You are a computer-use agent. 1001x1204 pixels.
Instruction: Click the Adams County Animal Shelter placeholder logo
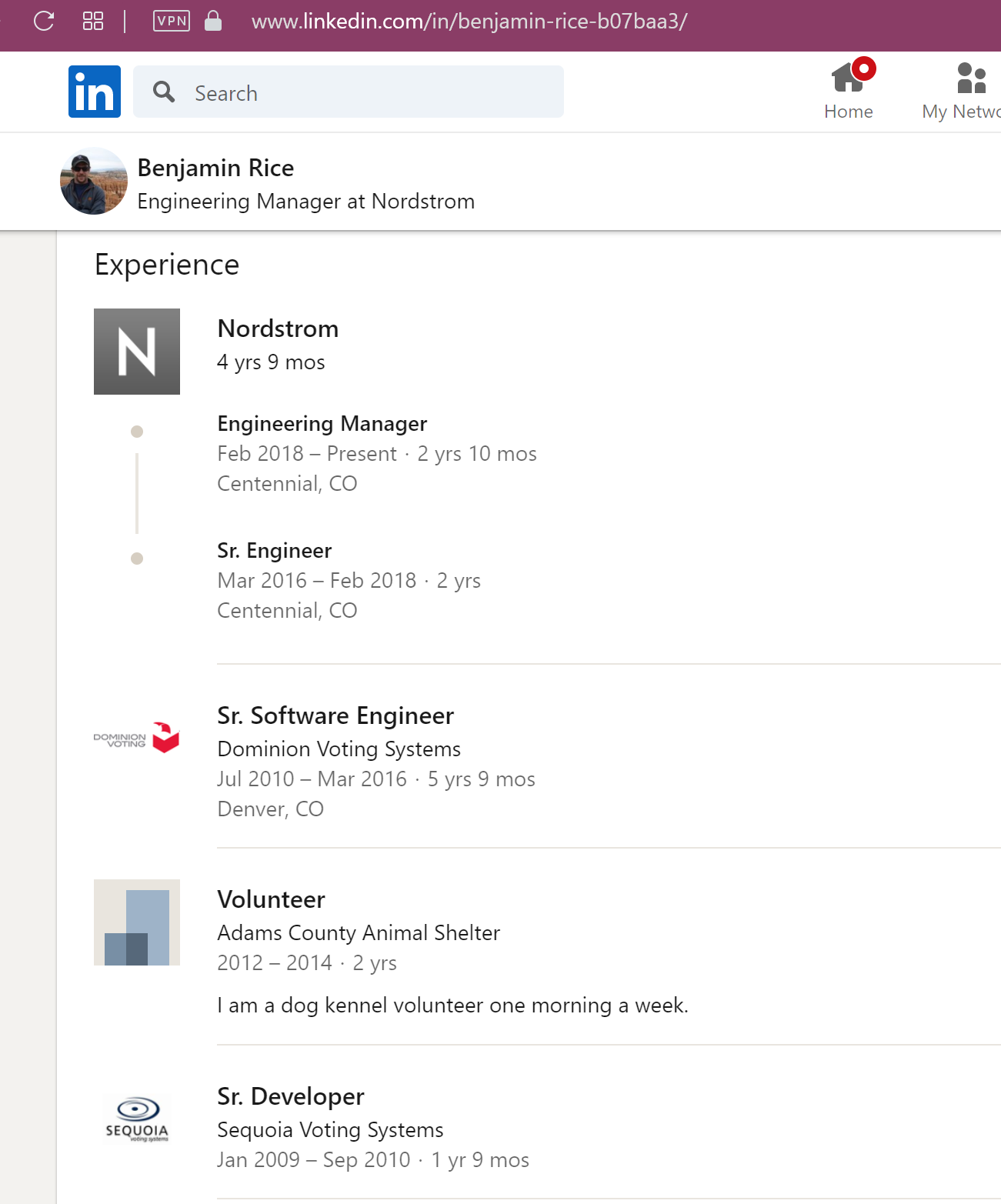point(137,922)
